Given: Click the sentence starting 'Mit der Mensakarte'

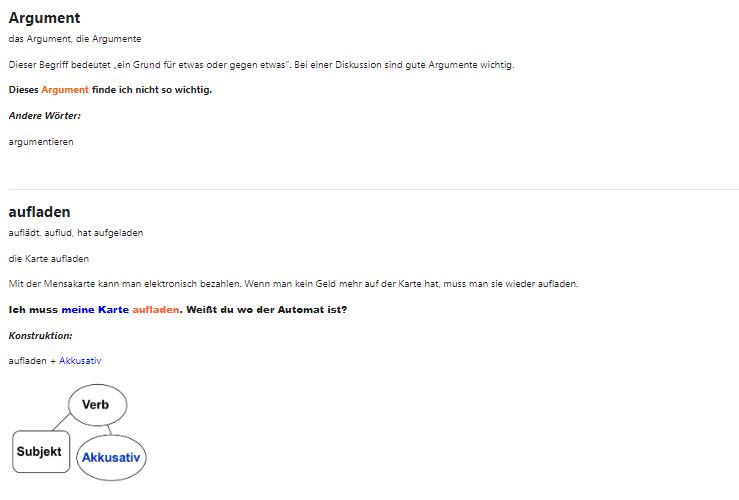Looking at the screenshot, I should pyautogui.click(x=290, y=284).
